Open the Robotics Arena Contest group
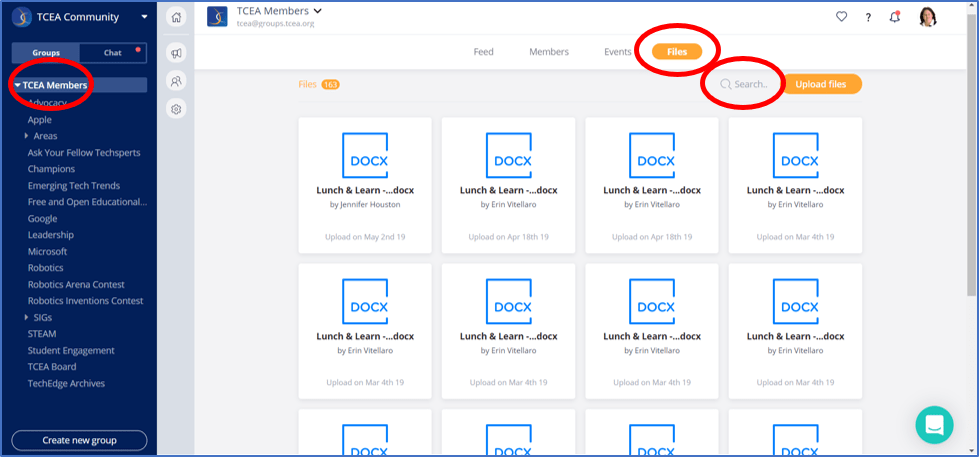 pyautogui.click(x=76, y=284)
